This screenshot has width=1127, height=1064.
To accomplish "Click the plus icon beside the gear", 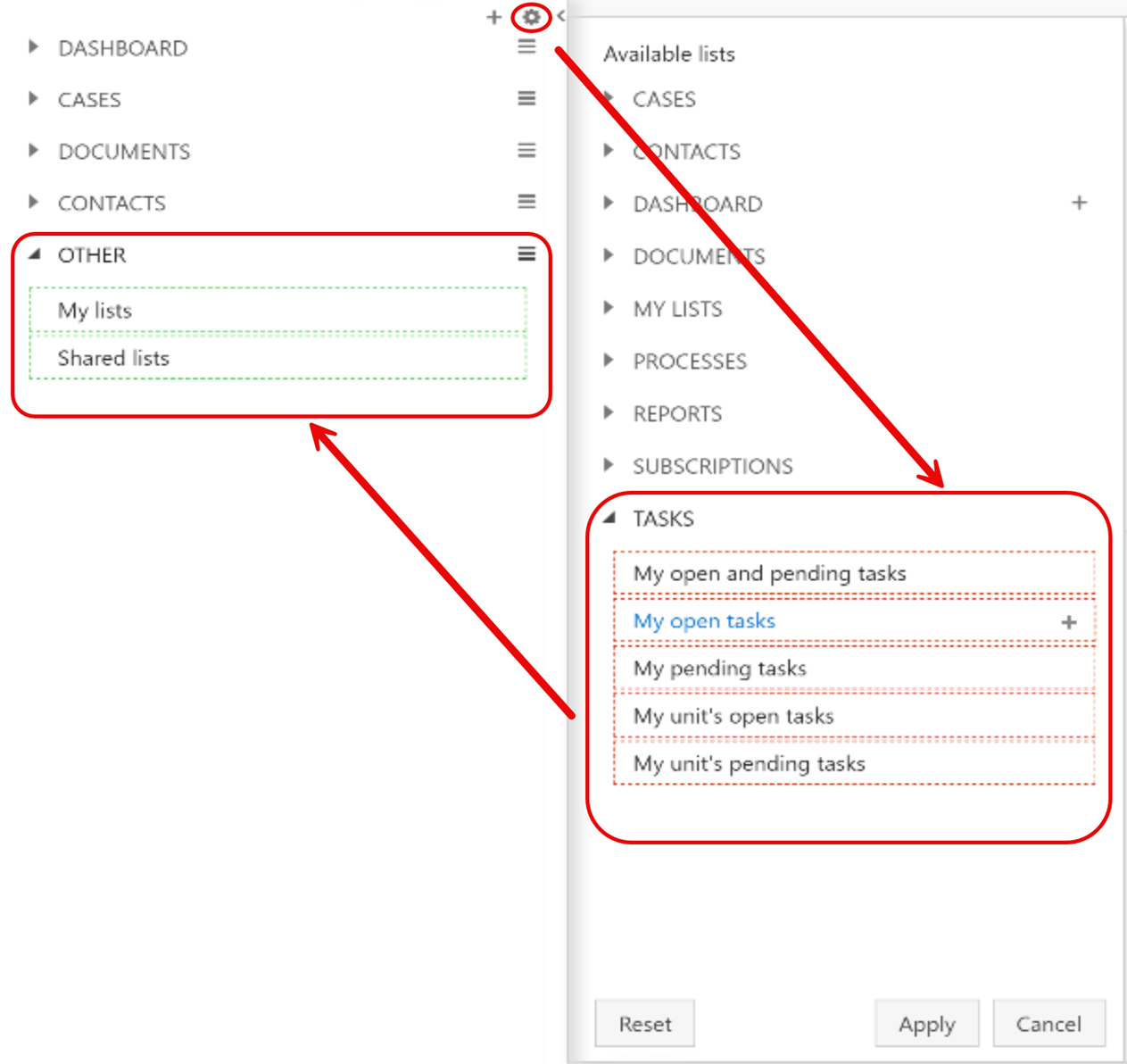I will tap(493, 17).
